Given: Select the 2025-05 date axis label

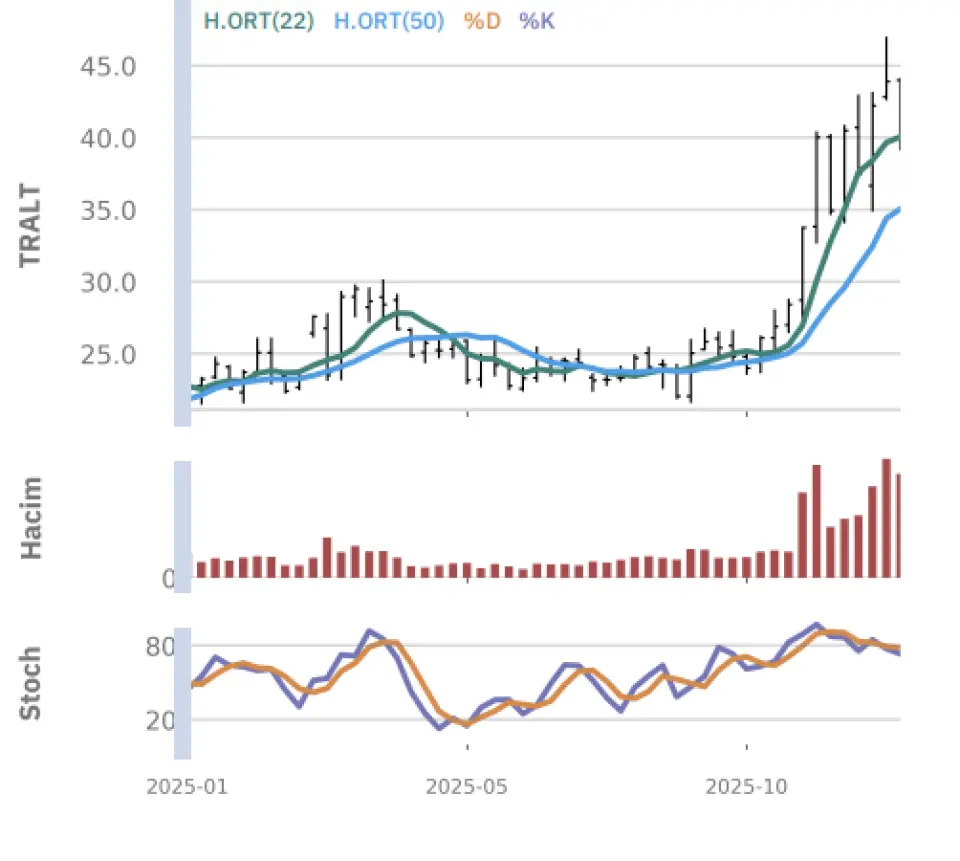Looking at the screenshot, I should 467,787.
